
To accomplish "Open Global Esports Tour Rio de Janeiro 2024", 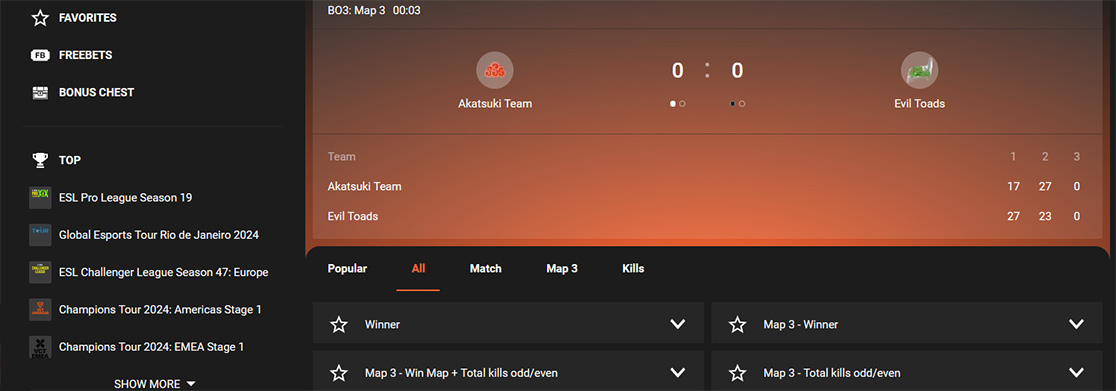I will point(159,234).
